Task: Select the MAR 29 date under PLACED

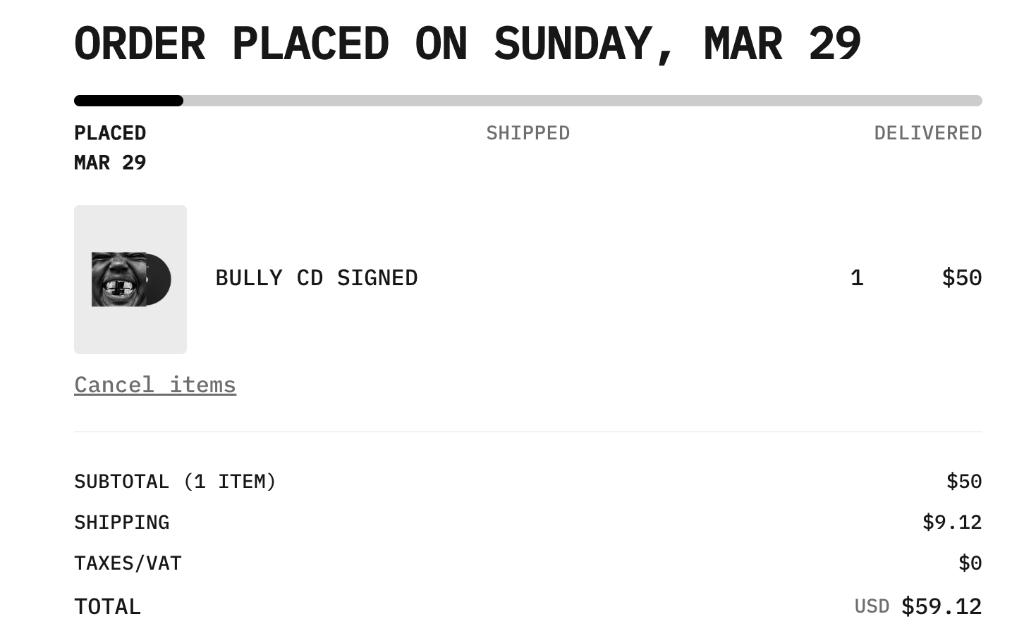Action: (x=109, y=162)
